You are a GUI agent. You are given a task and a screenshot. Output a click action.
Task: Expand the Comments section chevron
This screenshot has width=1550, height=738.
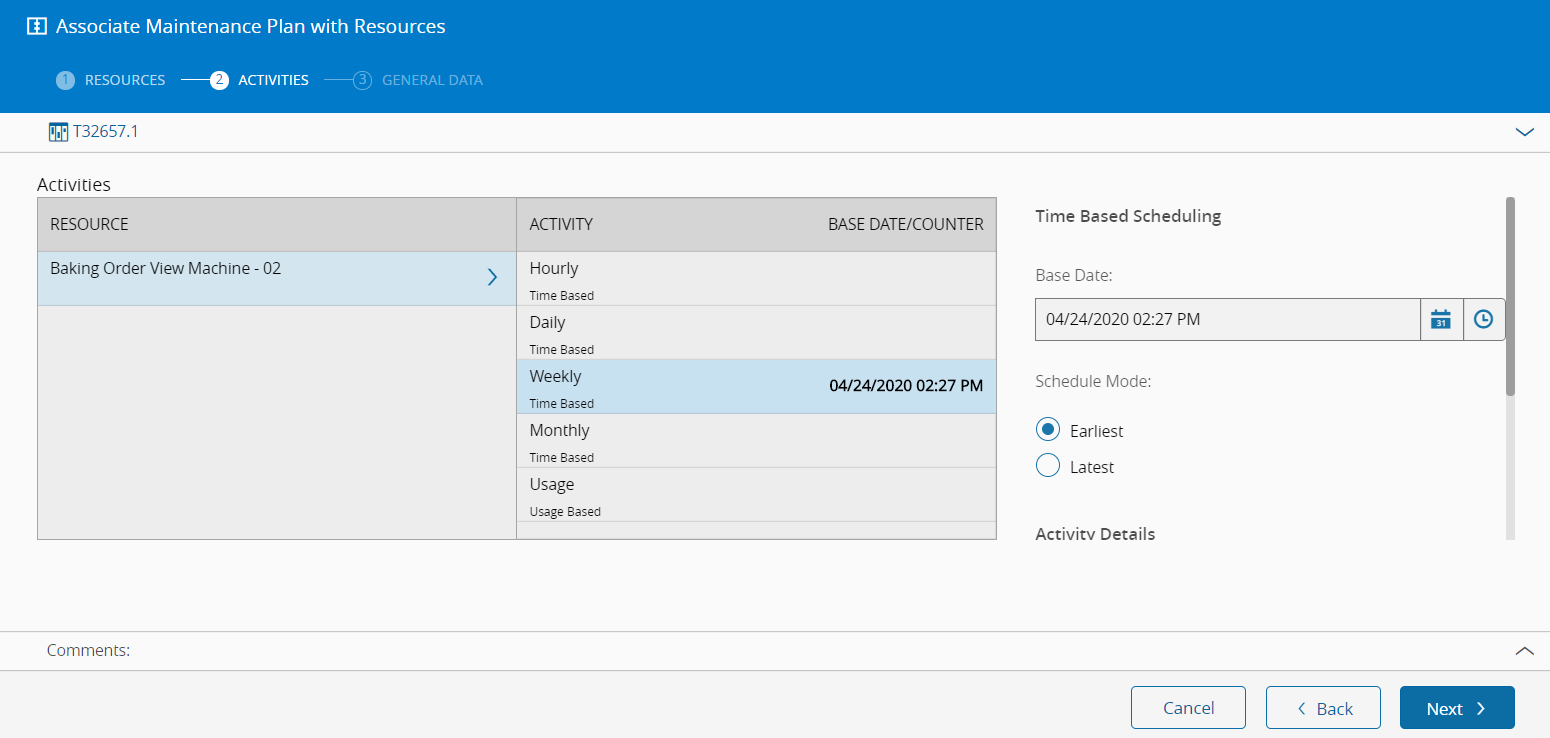point(1524,650)
